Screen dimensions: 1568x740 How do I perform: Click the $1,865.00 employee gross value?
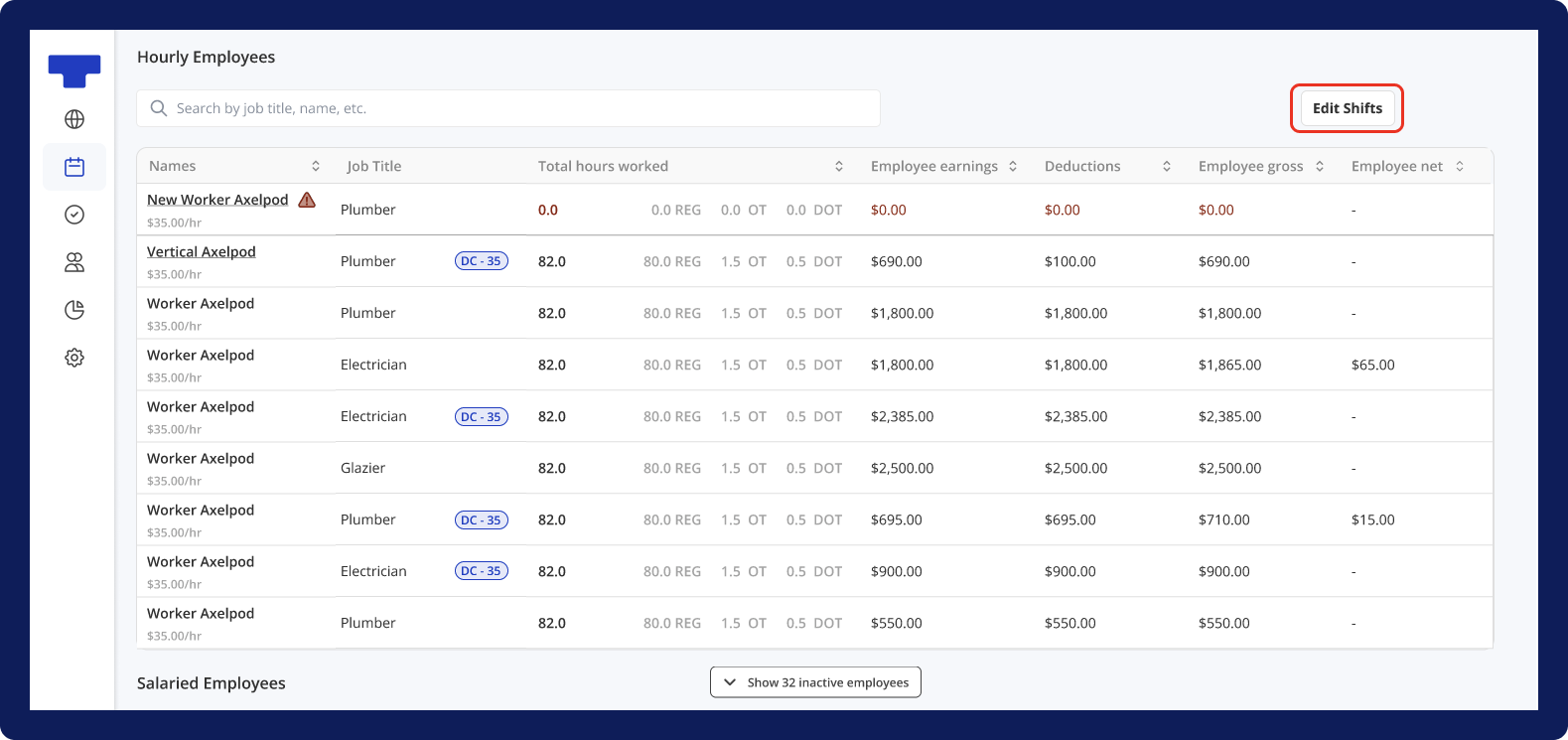click(x=1230, y=365)
